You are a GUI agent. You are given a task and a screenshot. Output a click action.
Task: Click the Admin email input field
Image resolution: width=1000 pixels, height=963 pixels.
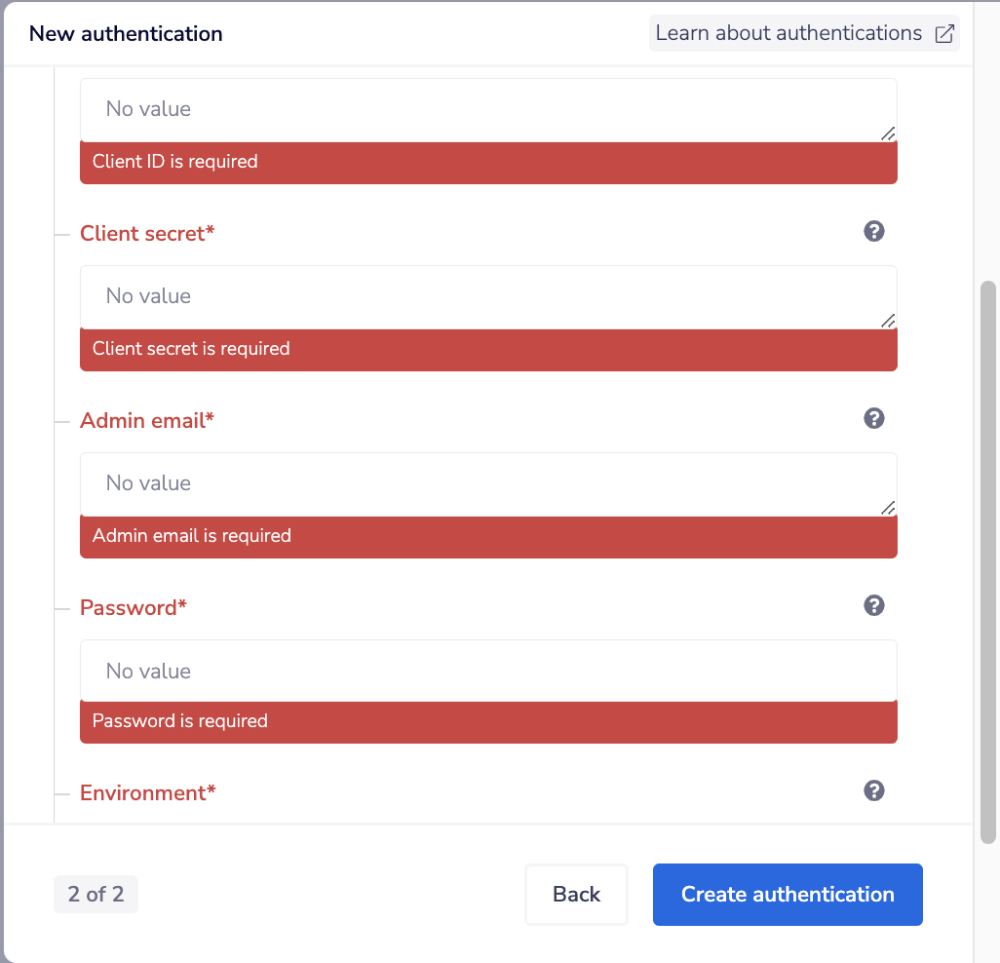pyautogui.click(x=488, y=482)
